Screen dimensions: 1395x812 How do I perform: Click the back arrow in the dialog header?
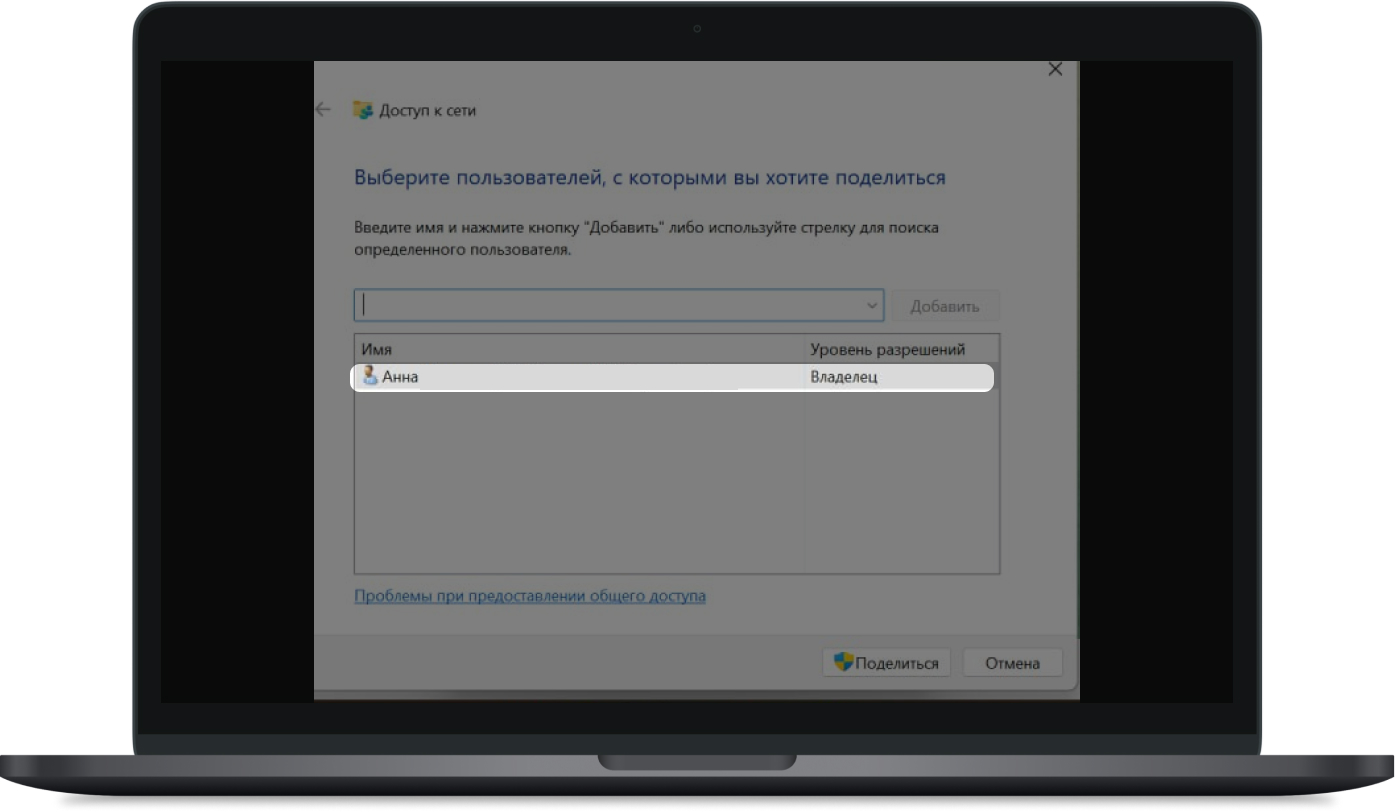323,110
